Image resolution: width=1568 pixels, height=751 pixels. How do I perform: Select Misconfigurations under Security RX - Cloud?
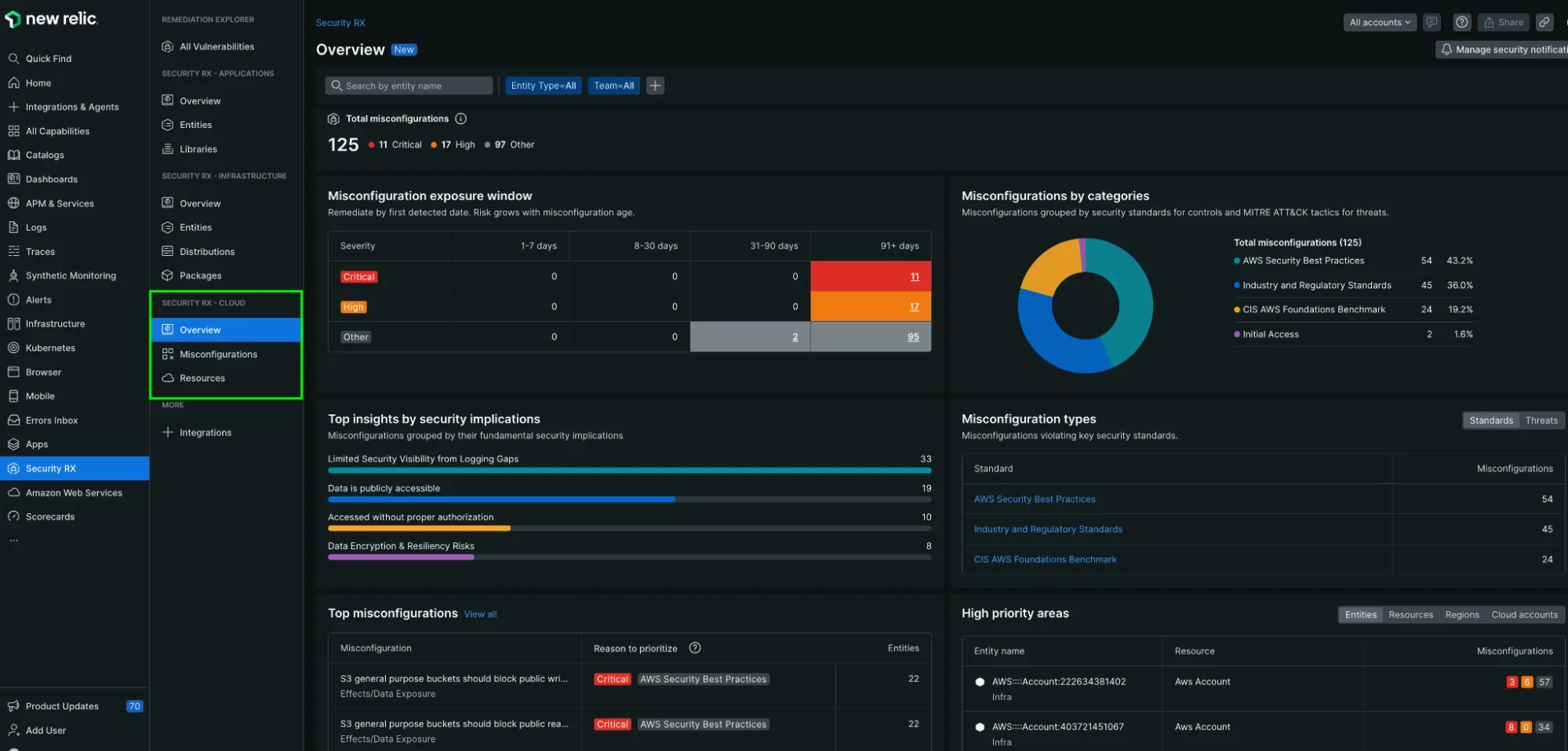(x=217, y=354)
